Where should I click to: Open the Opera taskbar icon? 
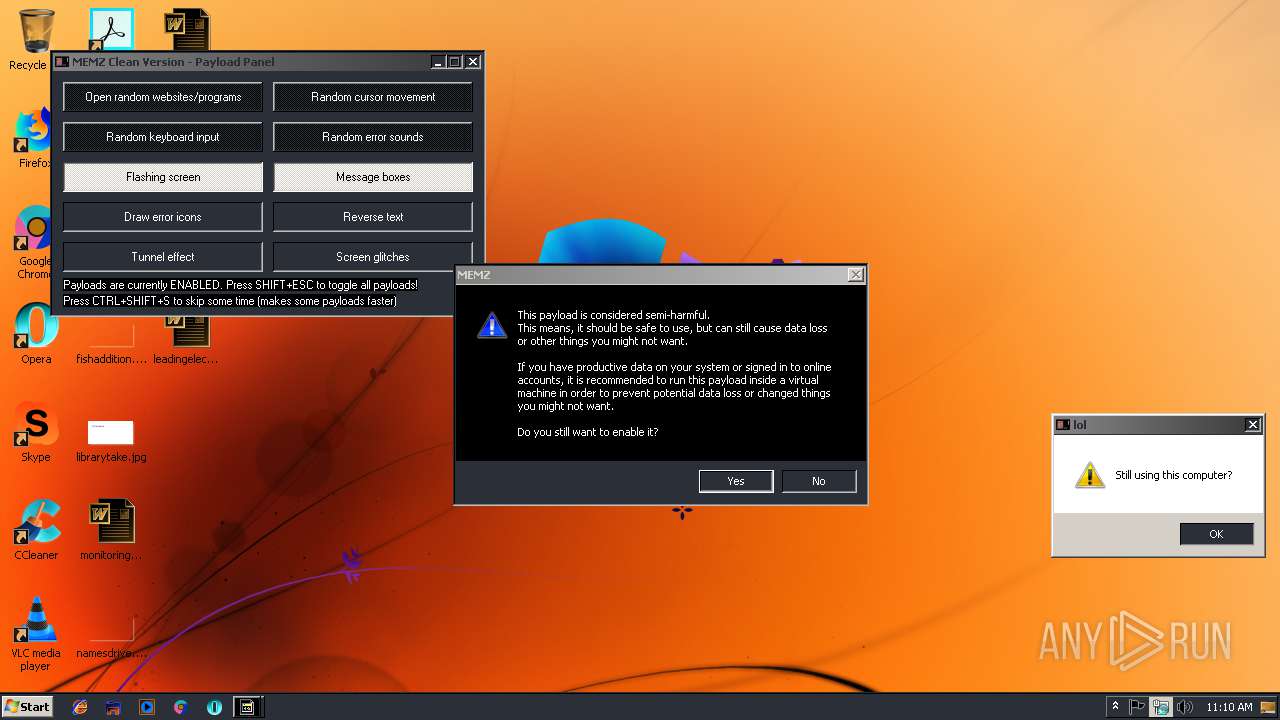[214, 707]
